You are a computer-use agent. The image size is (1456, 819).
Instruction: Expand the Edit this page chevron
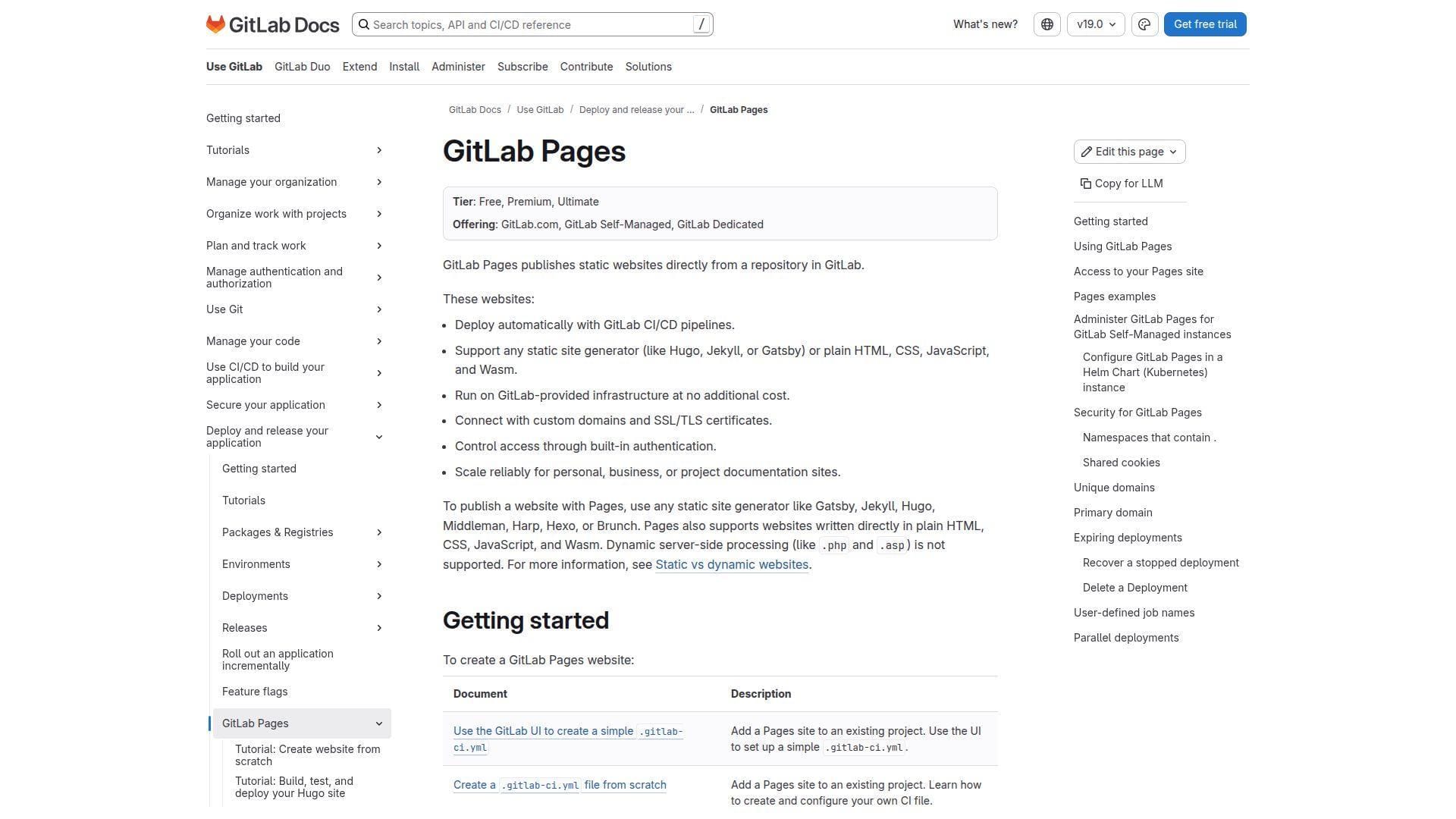[1172, 152]
